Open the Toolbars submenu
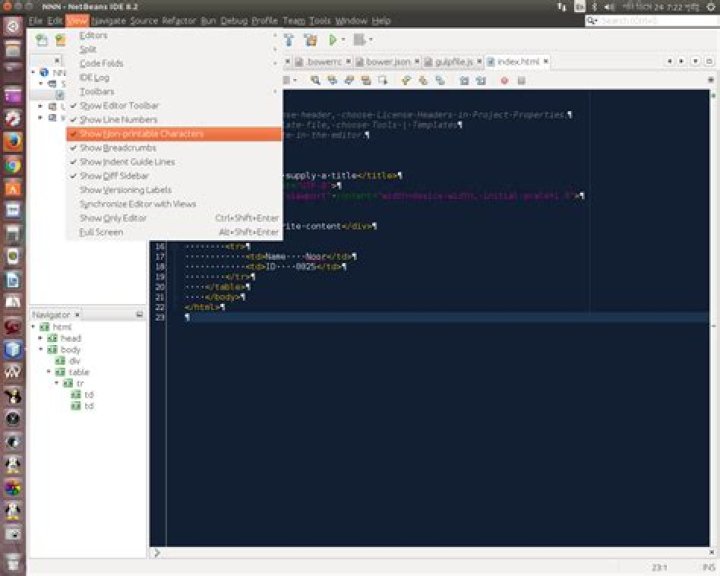 pyautogui.click(x=174, y=91)
